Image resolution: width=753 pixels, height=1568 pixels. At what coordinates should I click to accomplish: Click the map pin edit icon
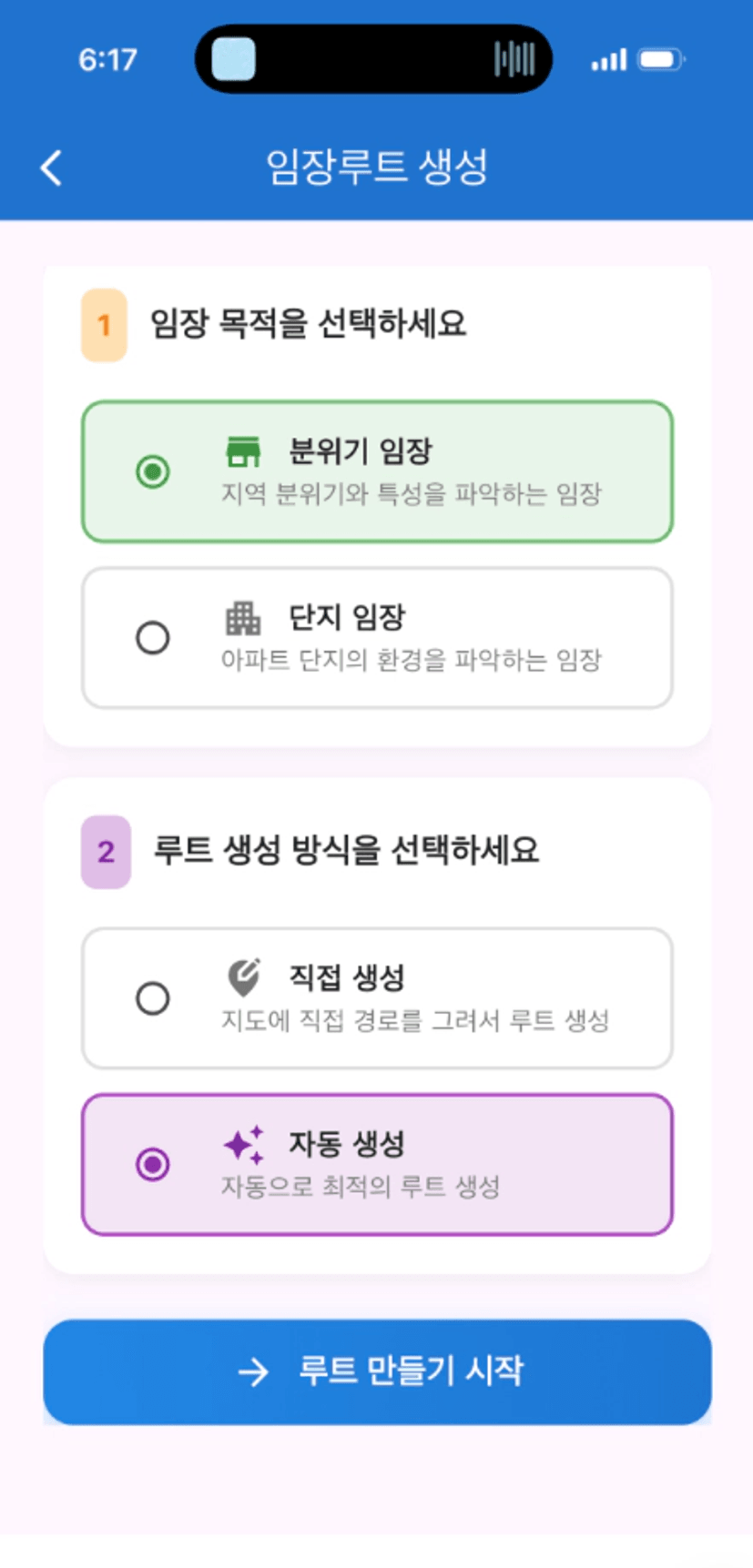[243, 978]
